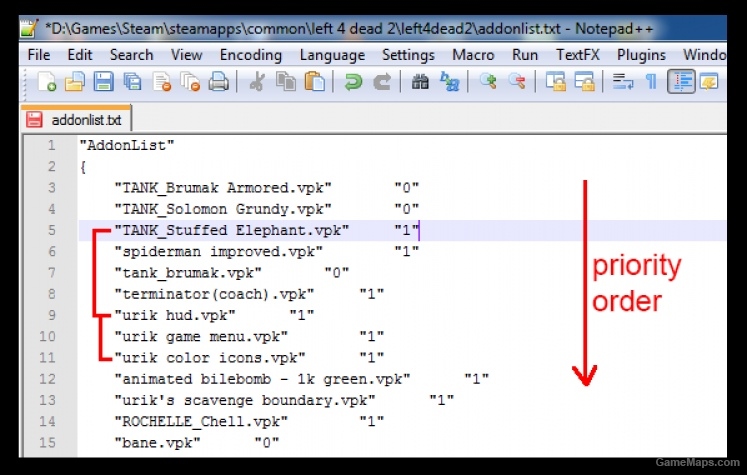747x475 pixels.
Task: Click "TANK_Brumak Armored.vpk" text
Action: (222, 188)
